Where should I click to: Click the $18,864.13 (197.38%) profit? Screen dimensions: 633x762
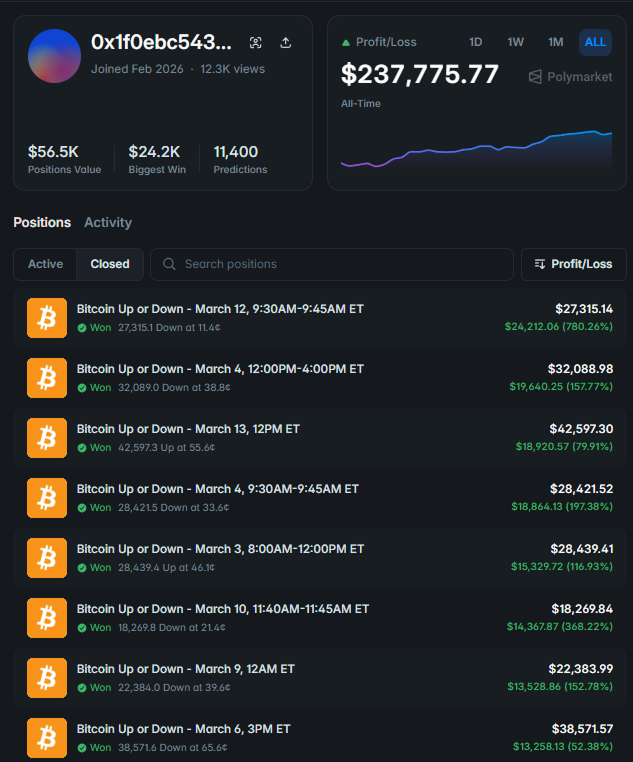tap(562, 506)
